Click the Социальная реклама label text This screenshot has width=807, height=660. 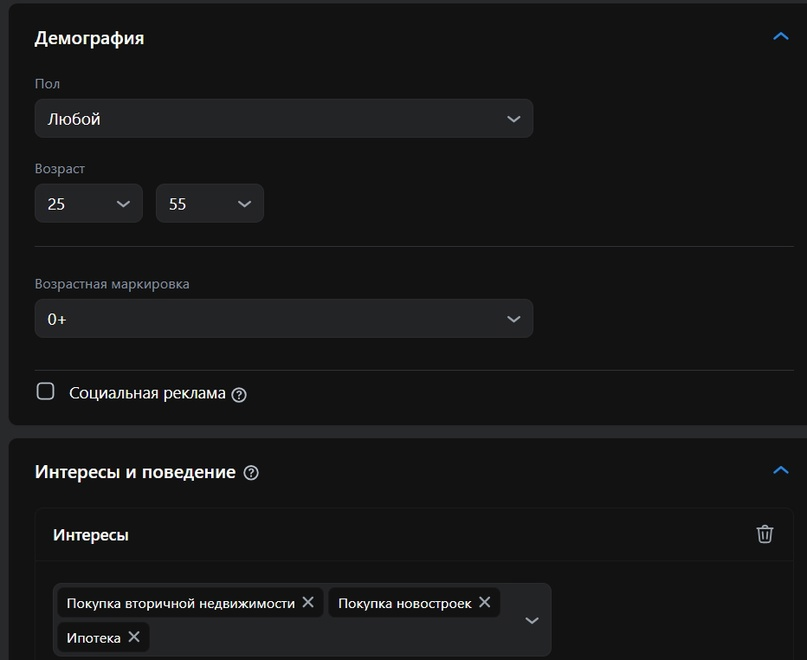[147, 393]
